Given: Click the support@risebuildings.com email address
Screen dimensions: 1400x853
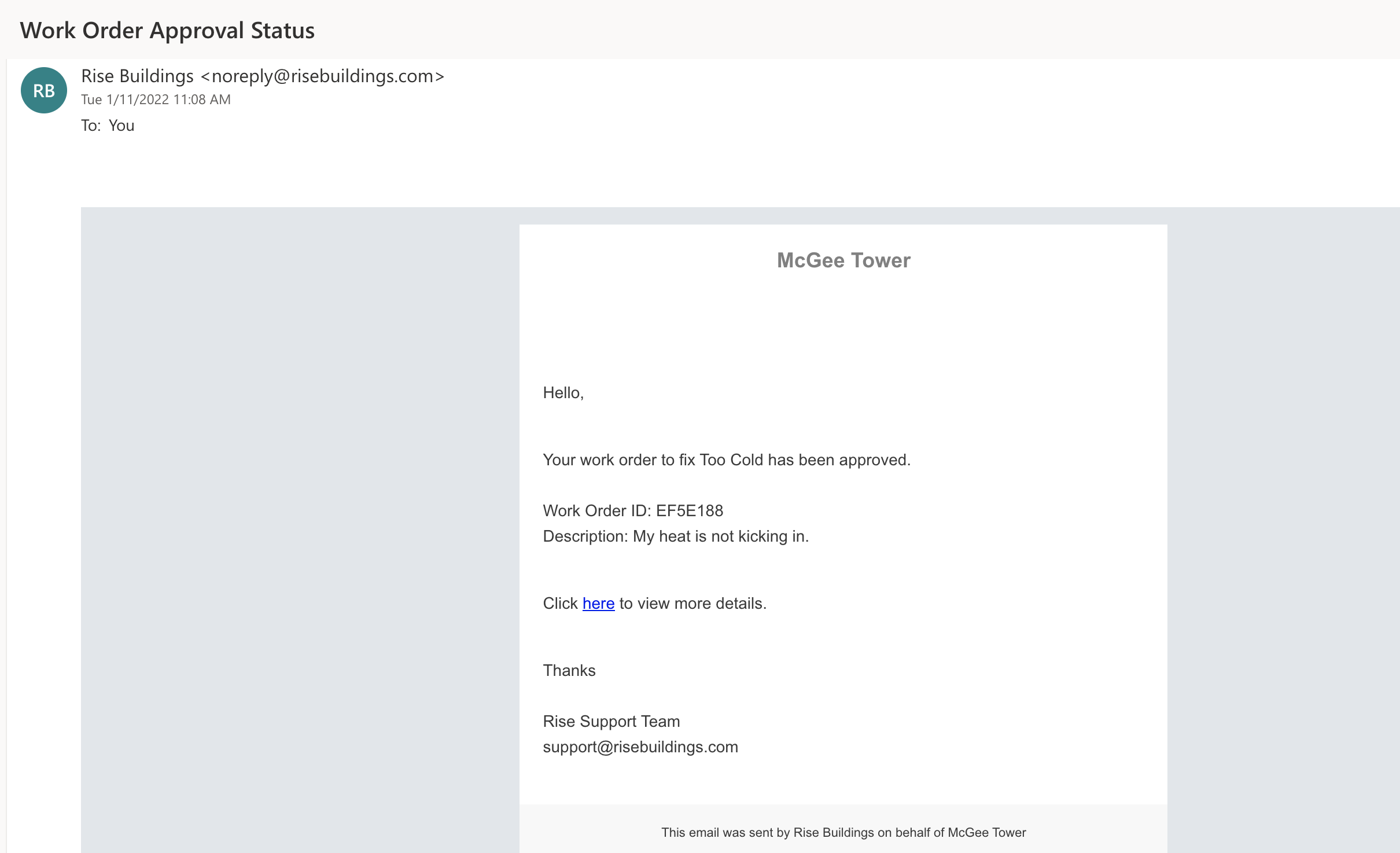Looking at the screenshot, I should pyautogui.click(x=640, y=747).
